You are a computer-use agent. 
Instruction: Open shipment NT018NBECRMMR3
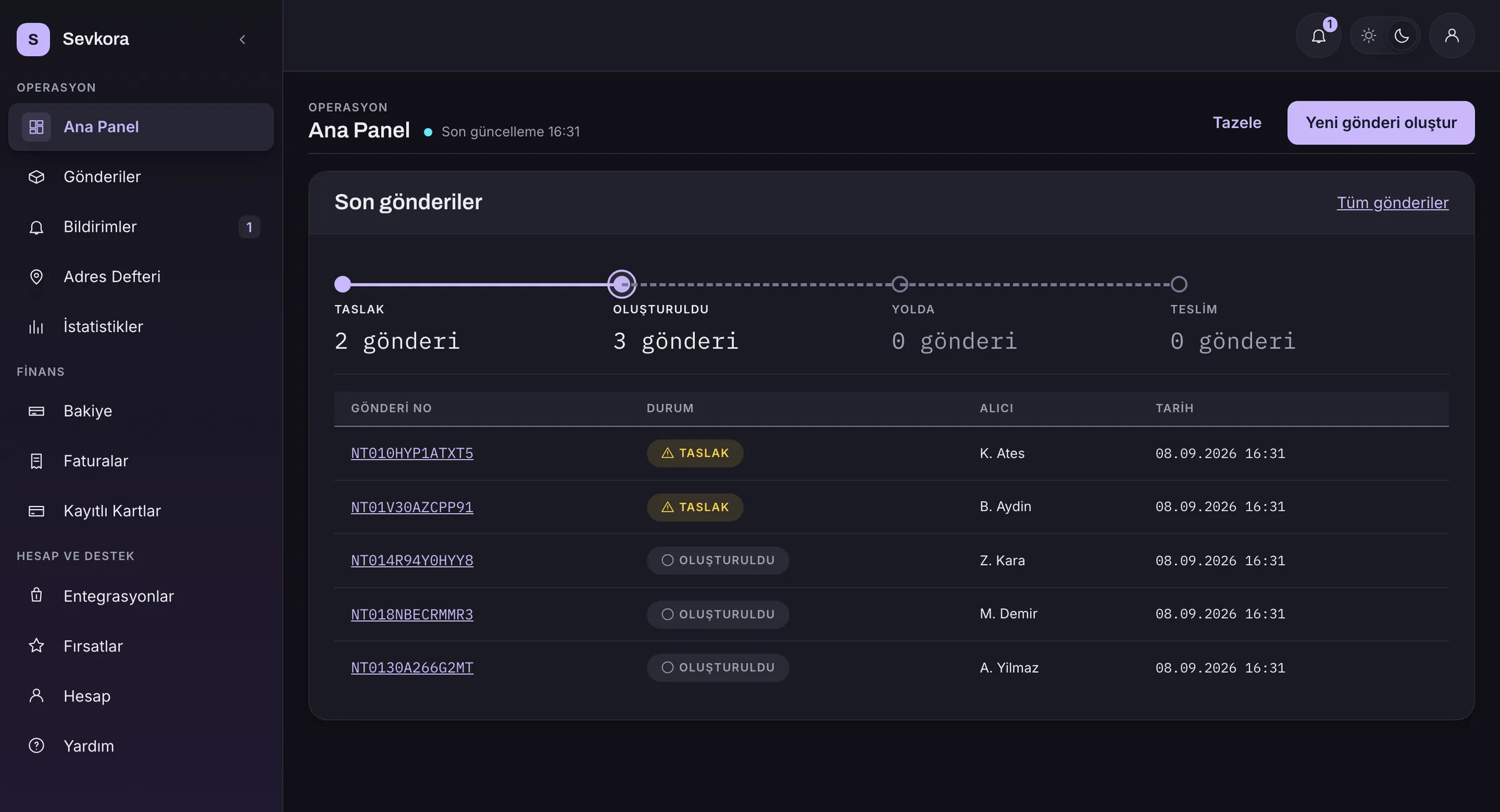412,615
